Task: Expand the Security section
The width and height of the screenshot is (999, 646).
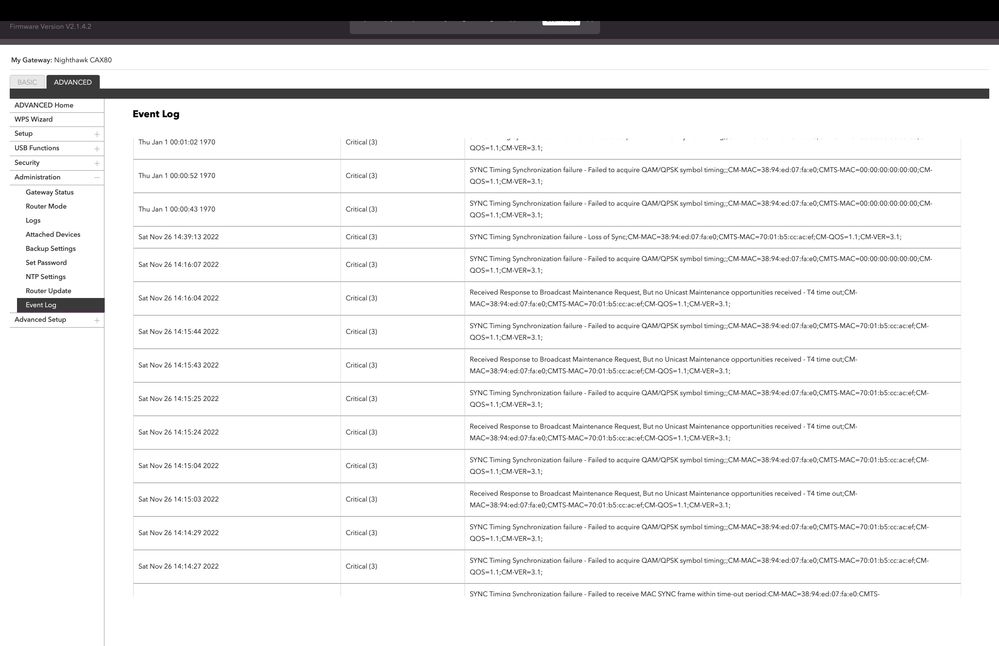Action: pyautogui.click(x=97, y=163)
